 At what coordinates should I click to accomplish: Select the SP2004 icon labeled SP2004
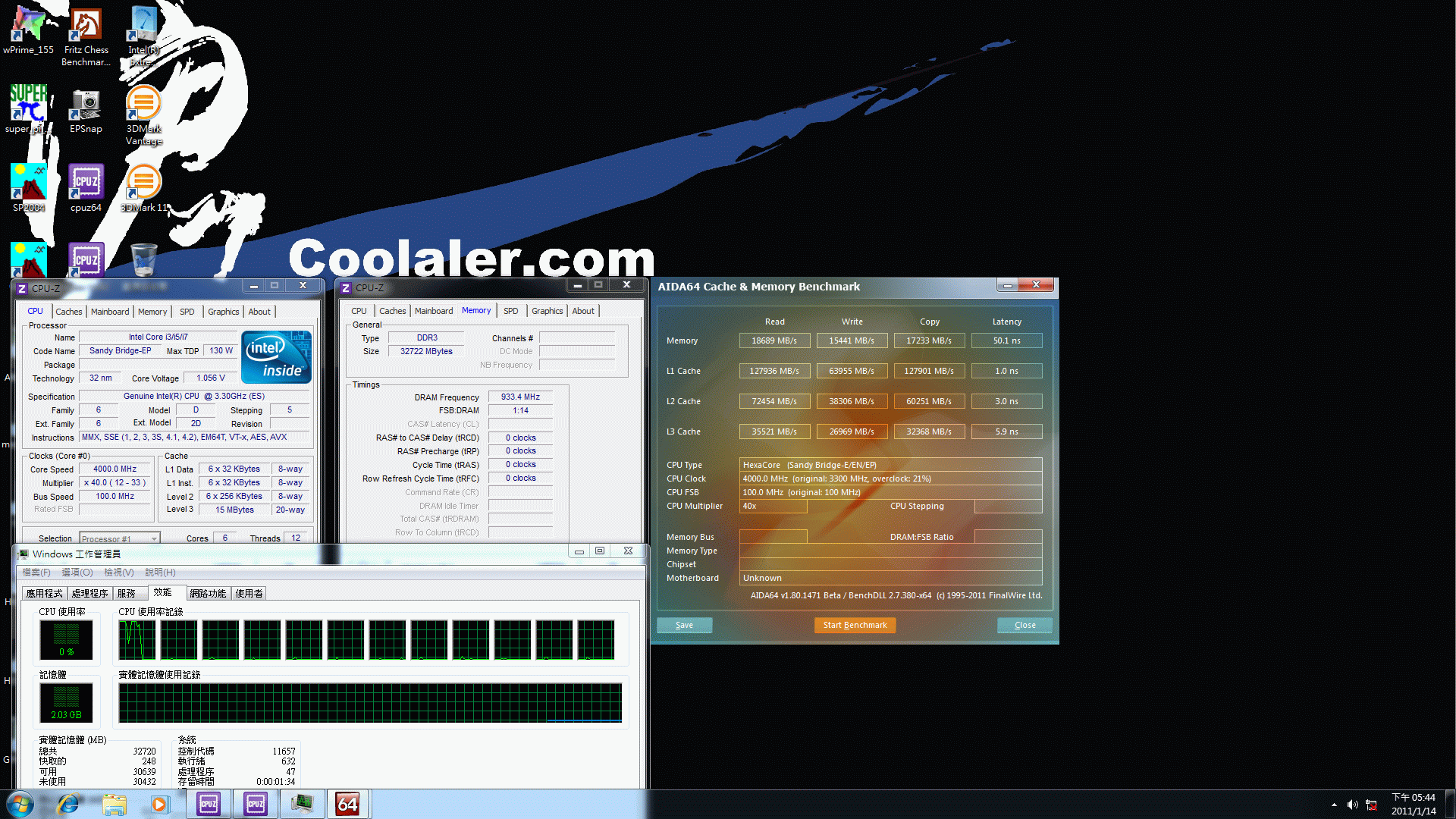(29, 188)
